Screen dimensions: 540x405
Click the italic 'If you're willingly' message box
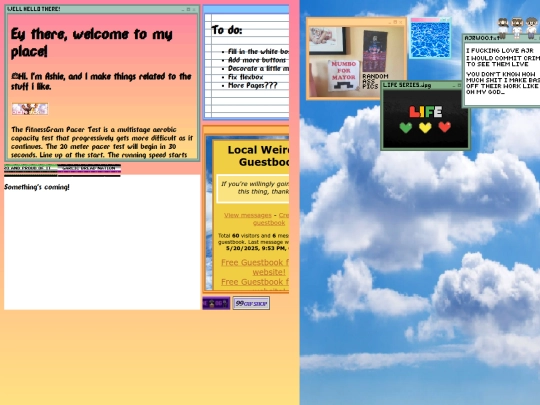[253, 188]
